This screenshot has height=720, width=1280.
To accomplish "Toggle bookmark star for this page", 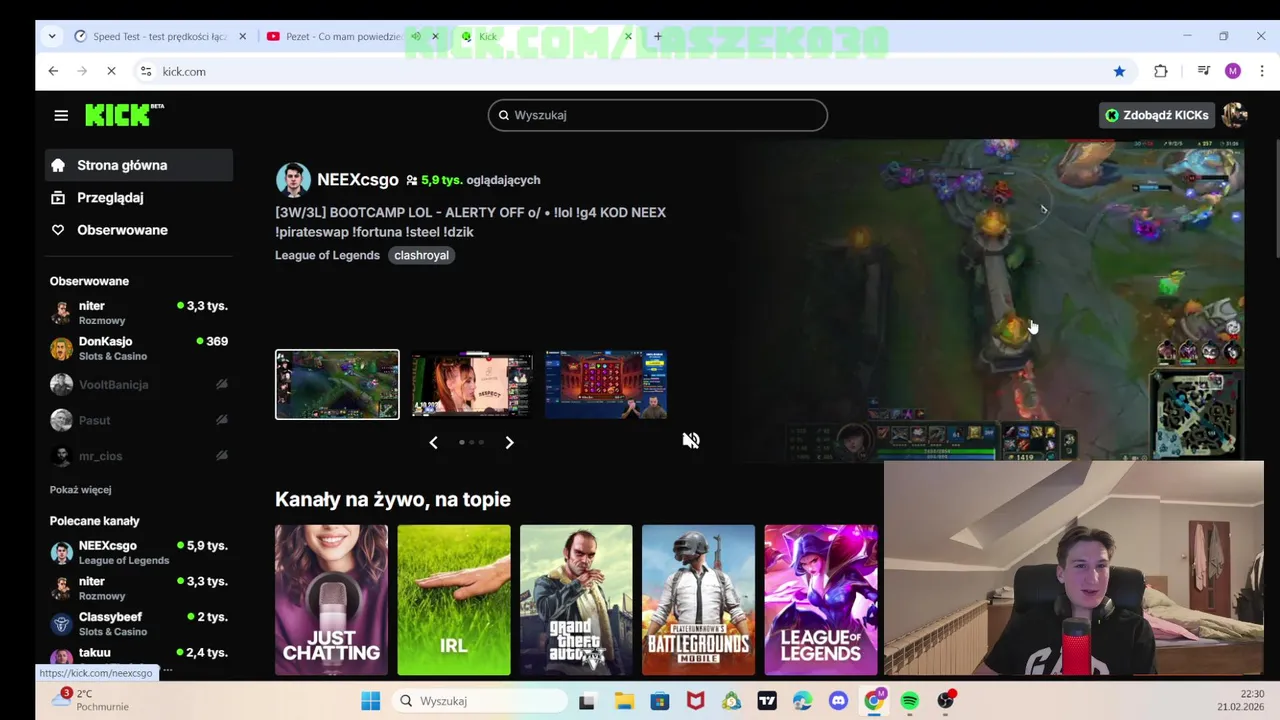I will pos(1119,71).
